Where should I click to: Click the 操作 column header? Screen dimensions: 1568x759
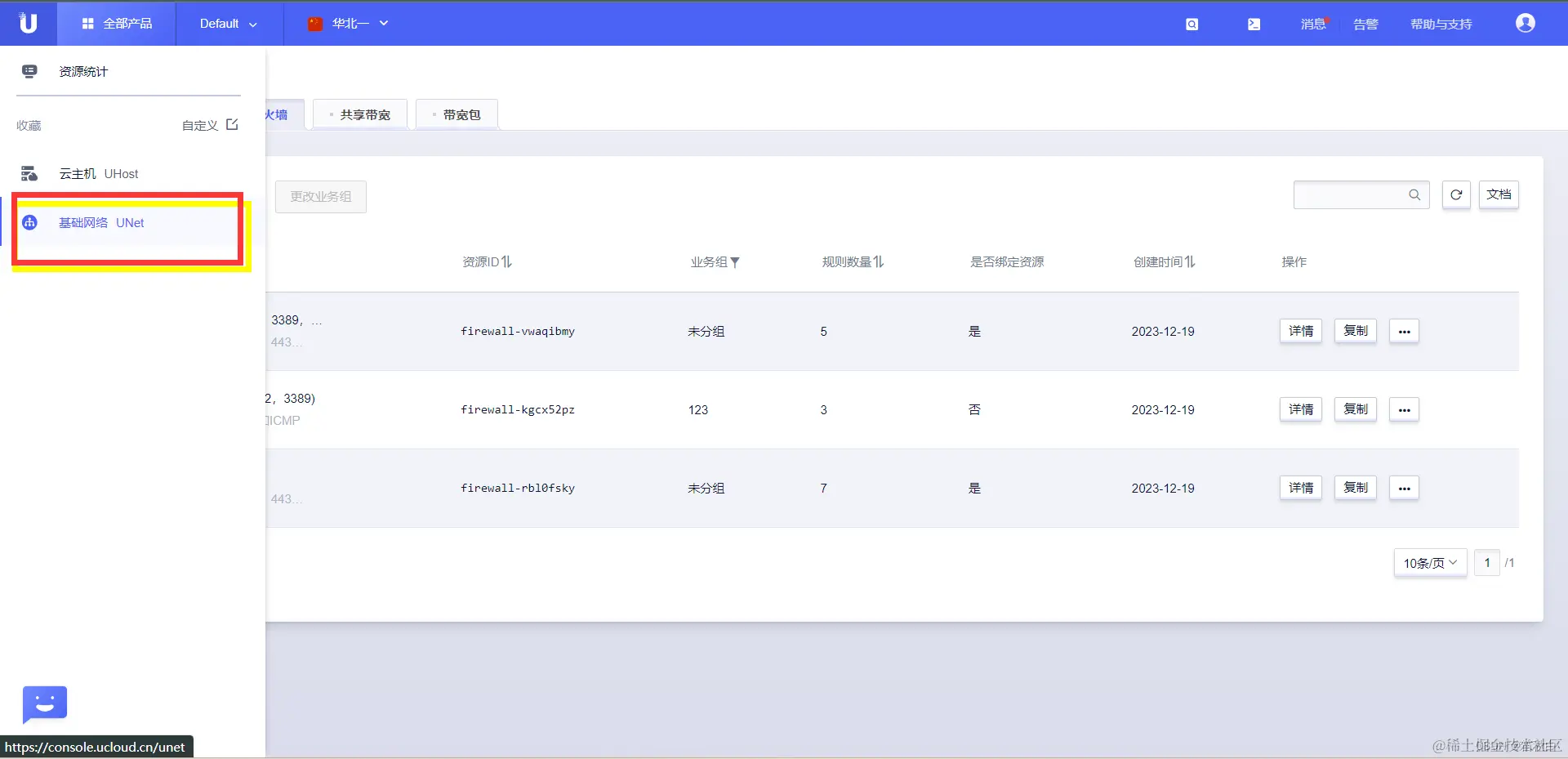[x=1294, y=261]
